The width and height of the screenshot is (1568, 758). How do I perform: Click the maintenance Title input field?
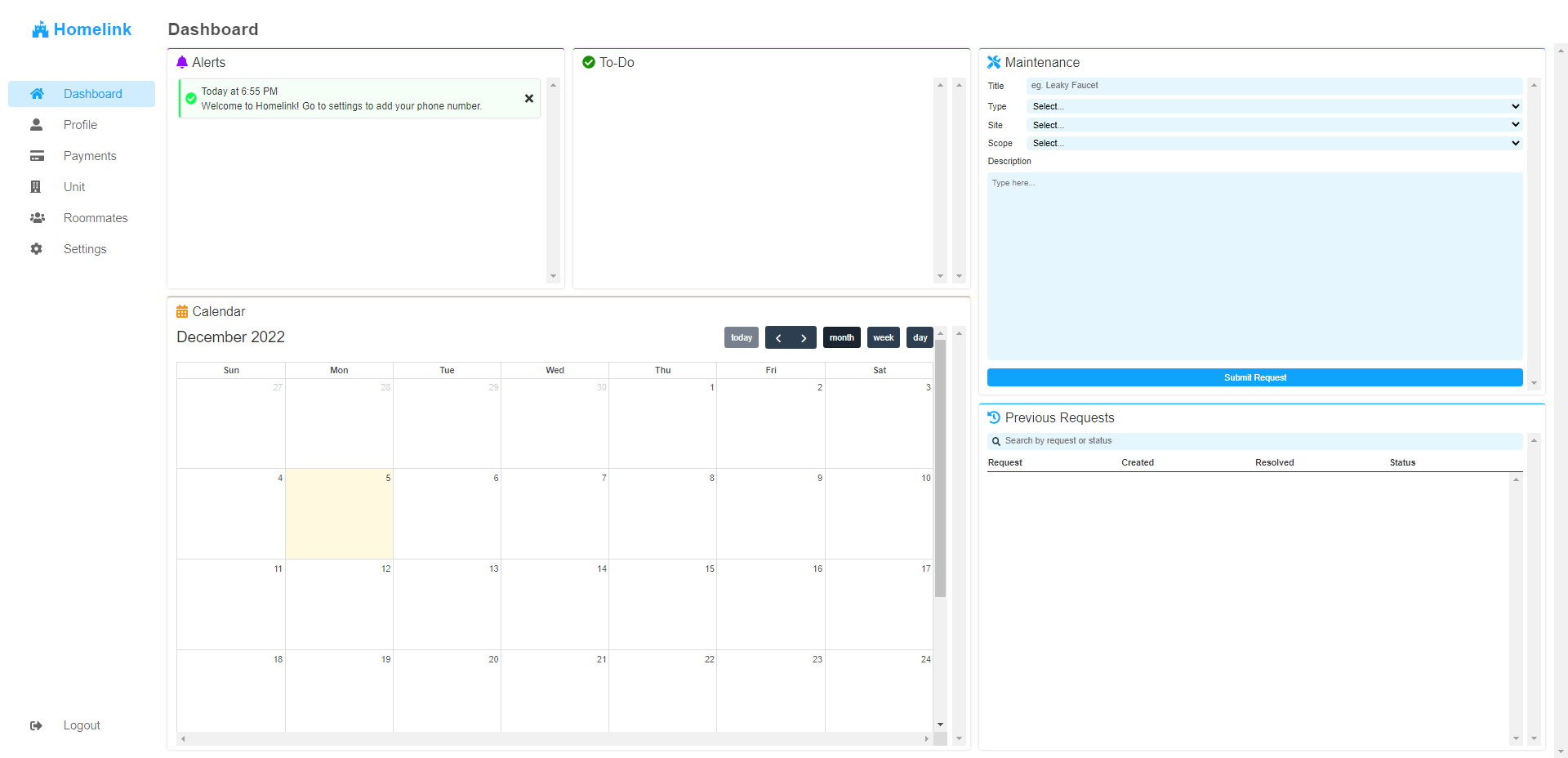(1274, 86)
